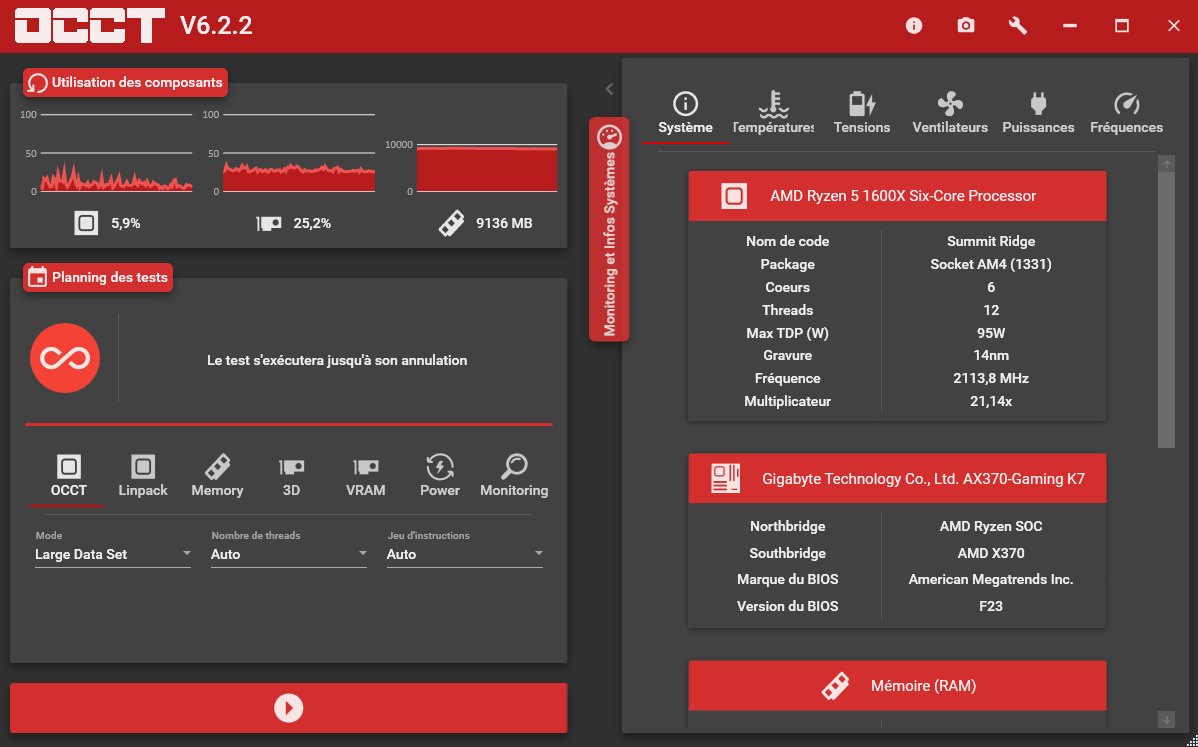Pick the VRAM test
The height and width of the screenshot is (747, 1198).
pyautogui.click(x=365, y=476)
